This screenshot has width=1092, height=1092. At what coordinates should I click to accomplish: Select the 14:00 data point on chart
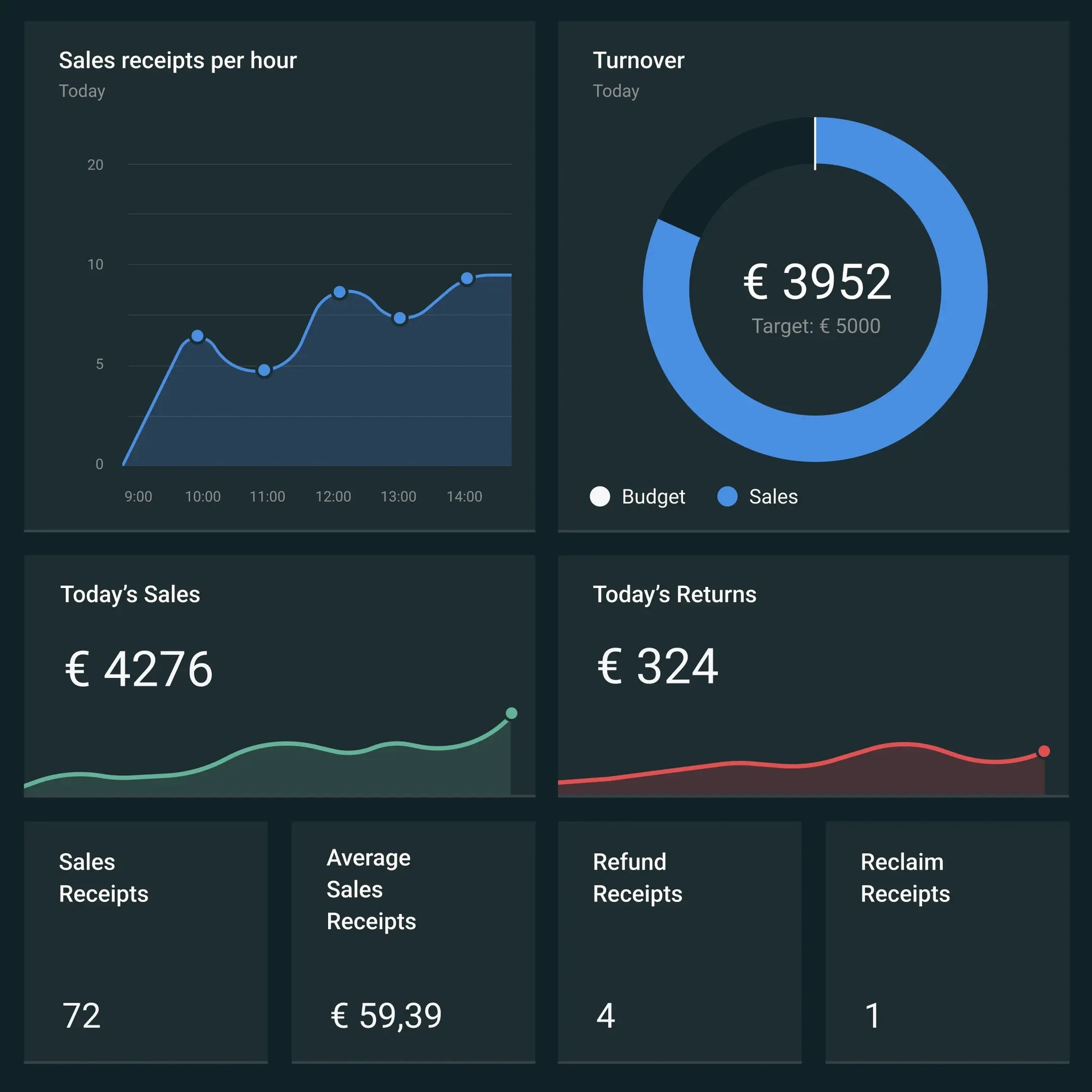pos(467,278)
